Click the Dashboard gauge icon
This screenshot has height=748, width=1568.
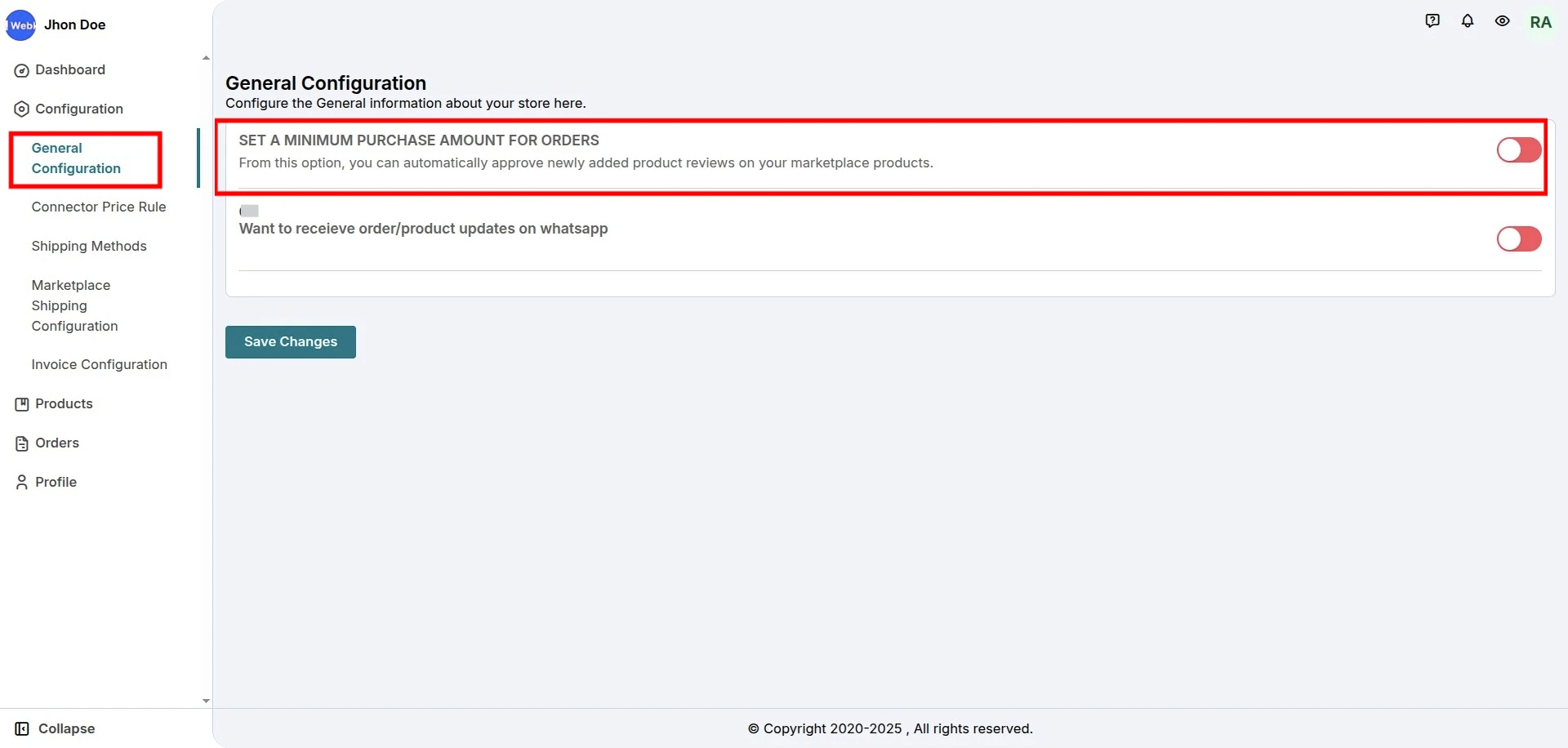click(22, 70)
